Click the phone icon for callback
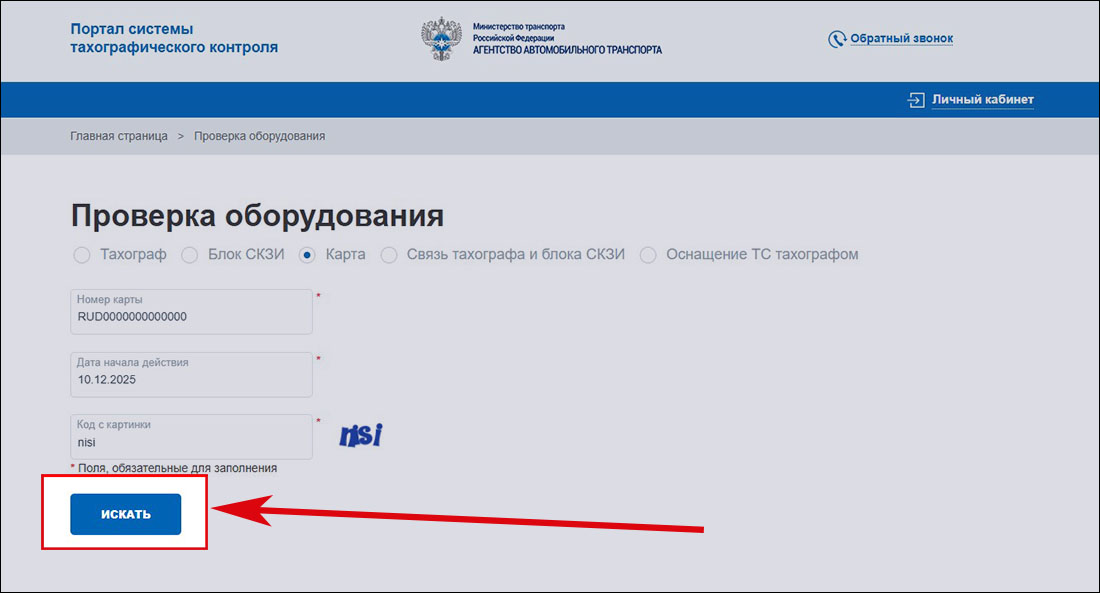Image resolution: width=1100 pixels, height=593 pixels. (837, 39)
